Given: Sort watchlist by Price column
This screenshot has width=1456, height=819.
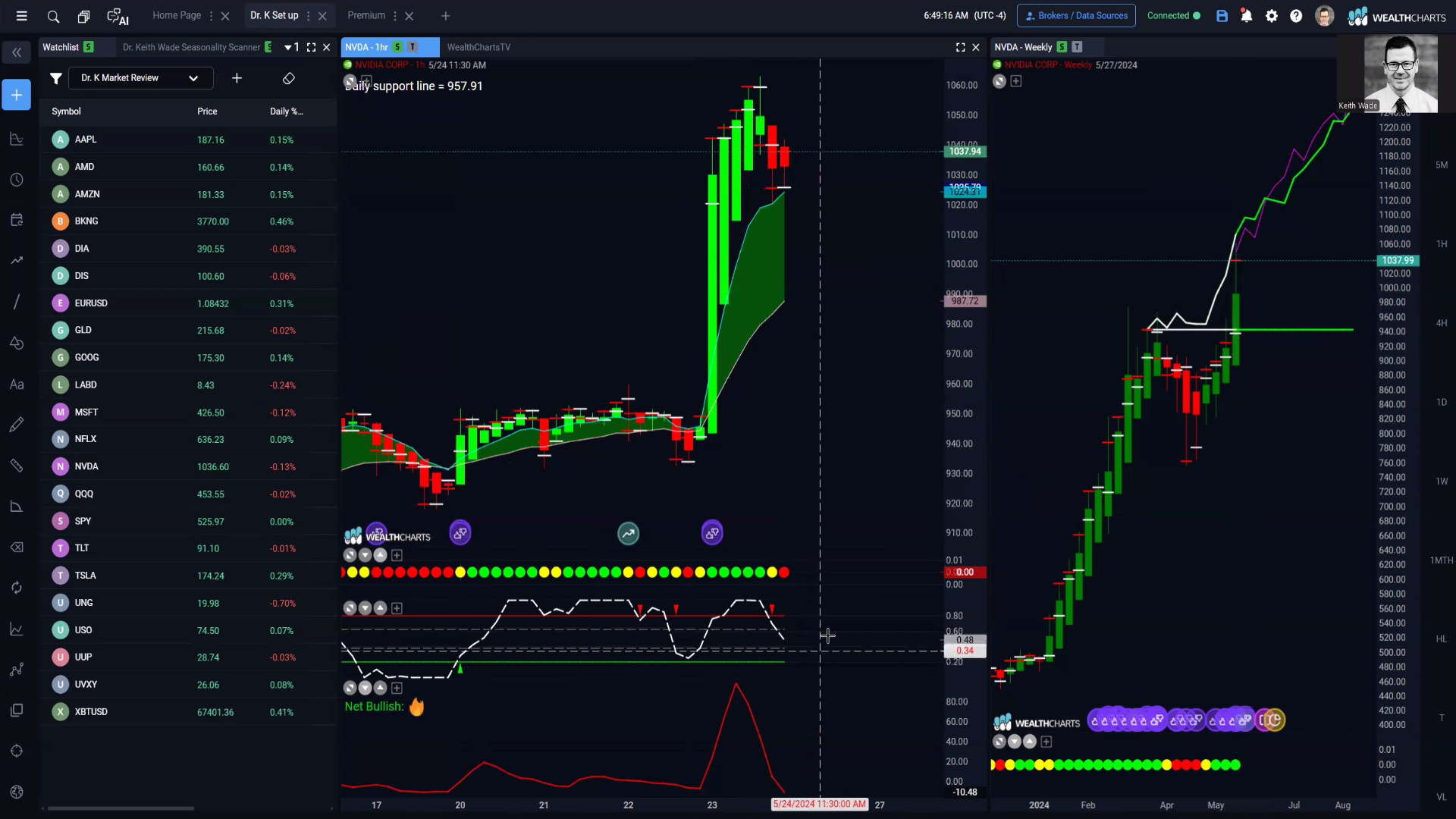Looking at the screenshot, I should [207, 111].
